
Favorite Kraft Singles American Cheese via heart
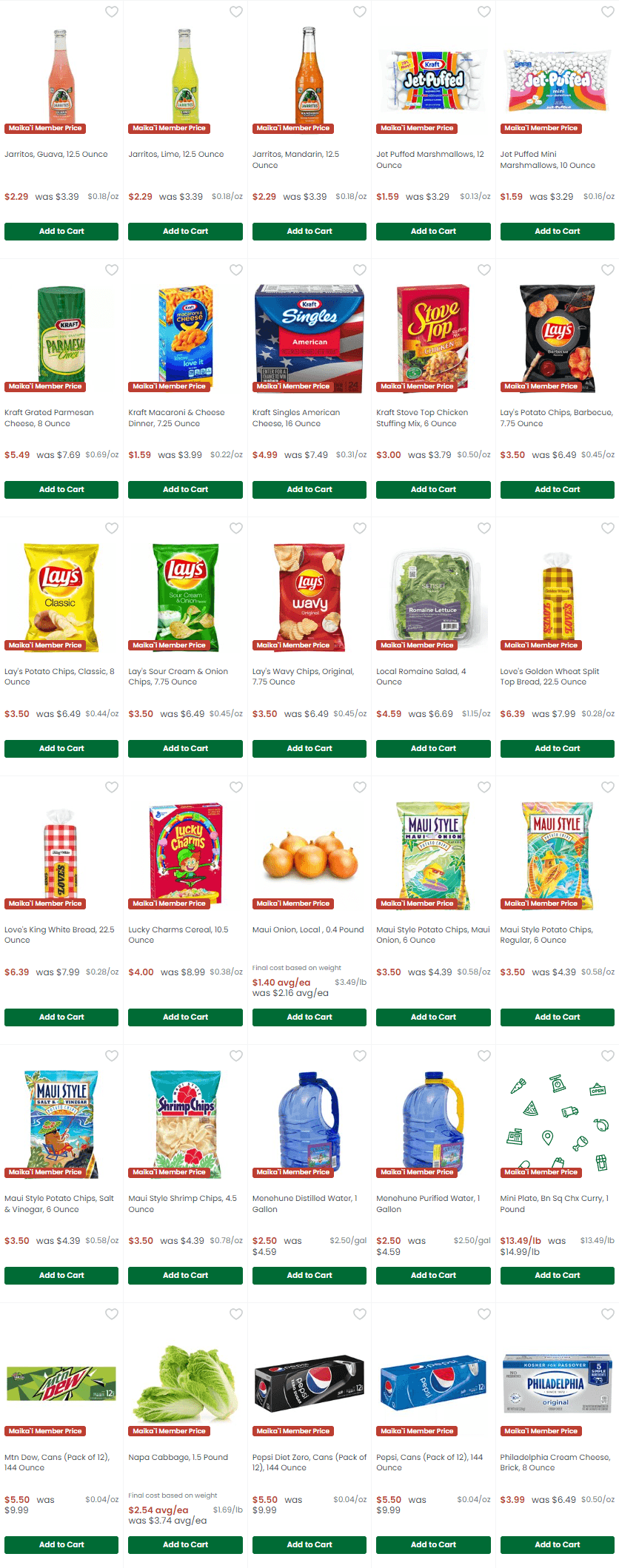tap(360, 270)
